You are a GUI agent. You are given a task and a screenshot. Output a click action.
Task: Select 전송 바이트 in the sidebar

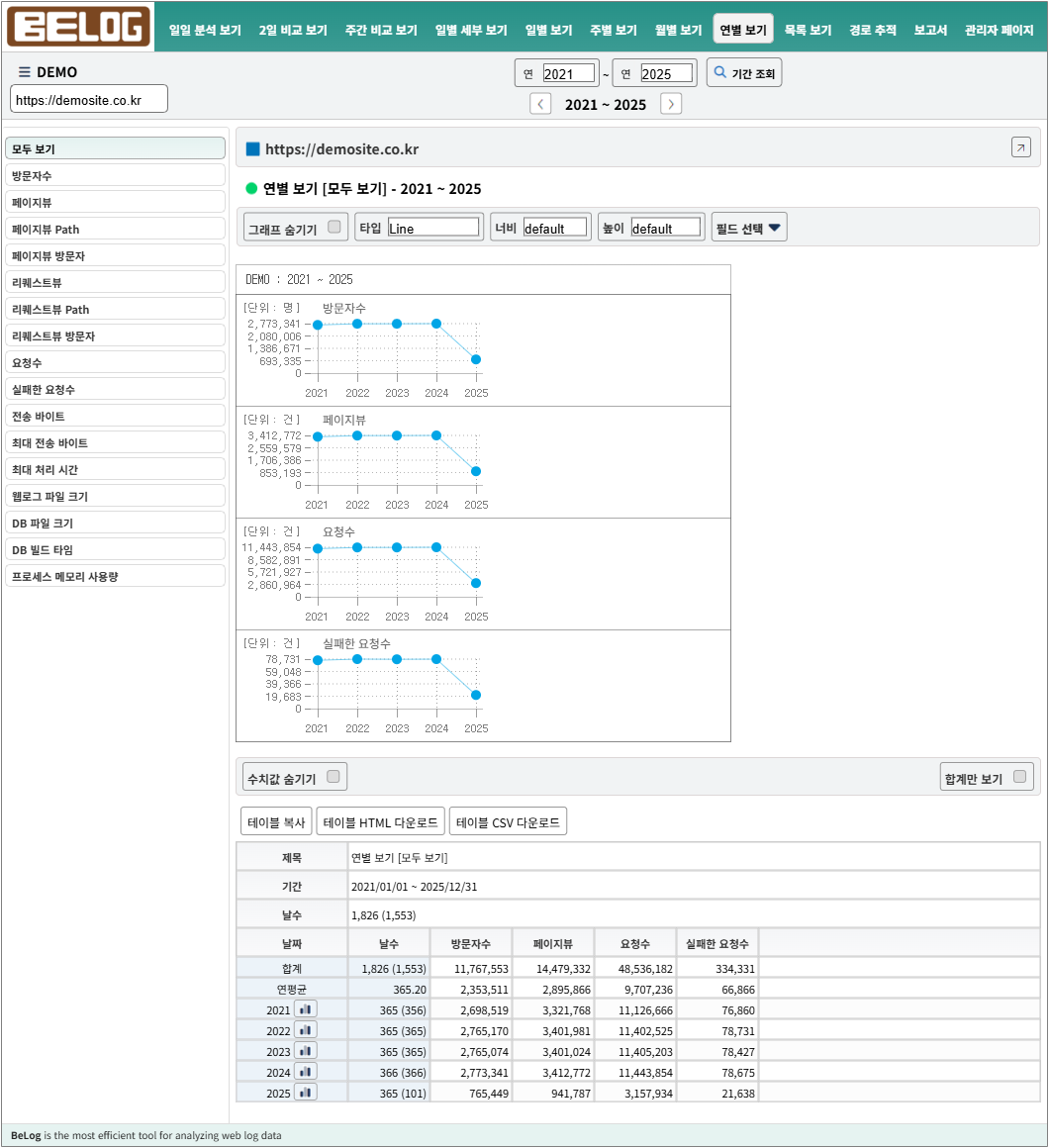click(x=115, y=416)
